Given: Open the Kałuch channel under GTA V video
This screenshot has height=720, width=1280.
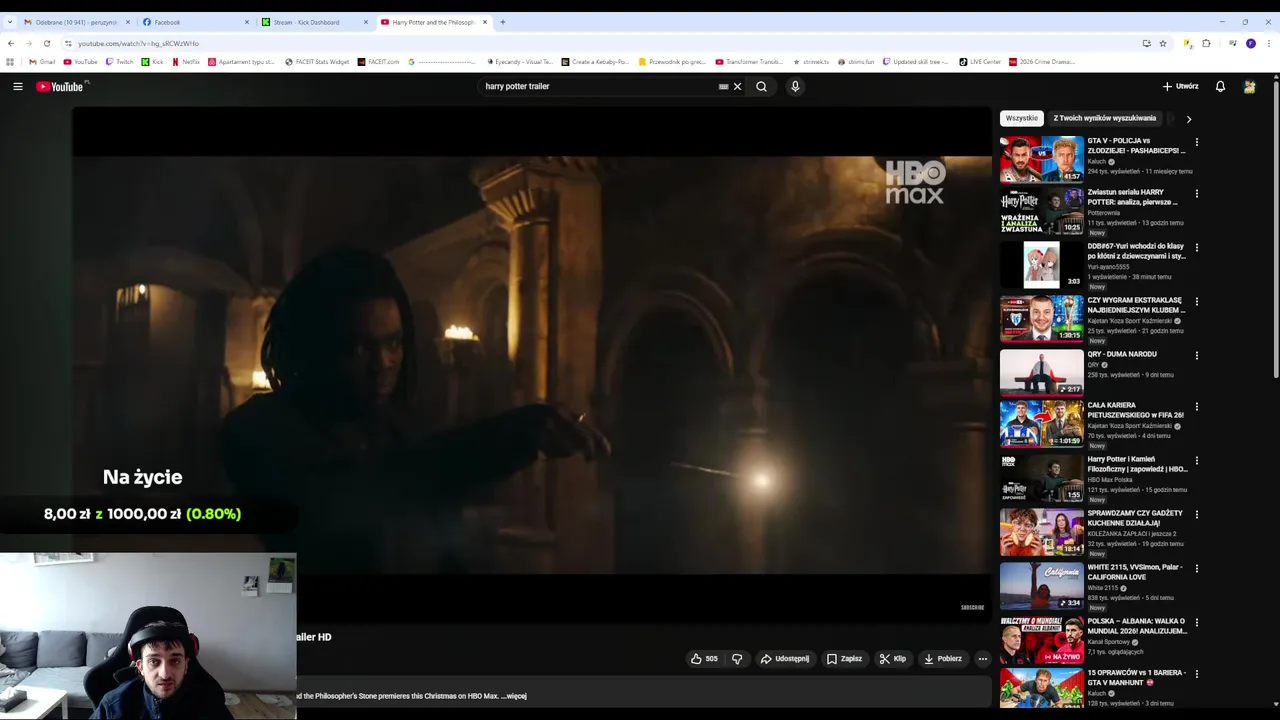Looking at the screenshot, I should (1097, 161).
